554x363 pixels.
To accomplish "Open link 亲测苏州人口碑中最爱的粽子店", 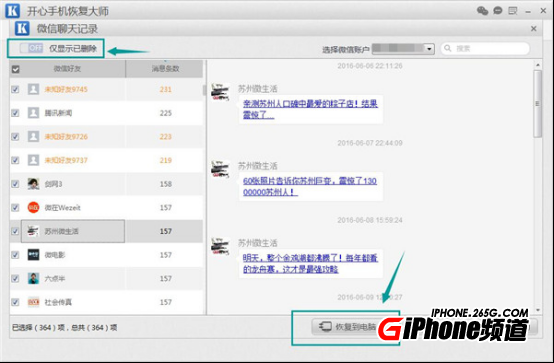I will pos(310,109).
